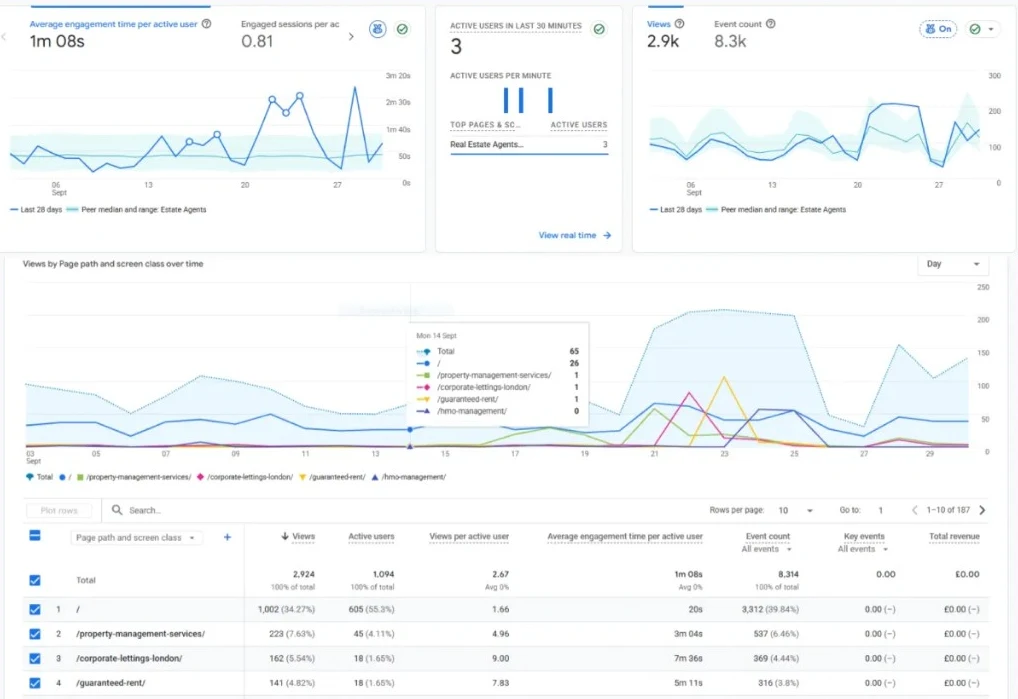Open the Day granularity dropdown

point(953,264)
